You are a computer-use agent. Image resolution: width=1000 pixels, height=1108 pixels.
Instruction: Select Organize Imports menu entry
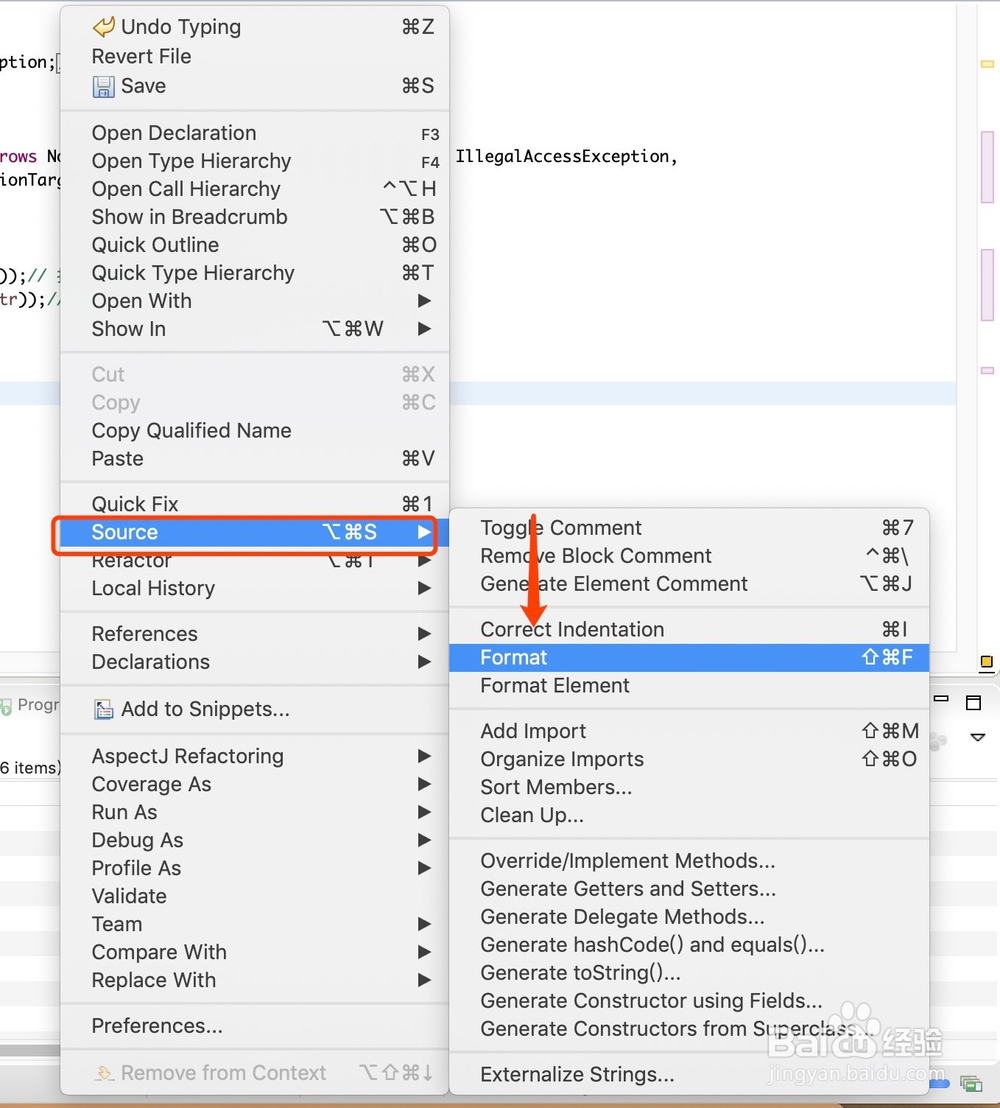click(x=562, y=759)
